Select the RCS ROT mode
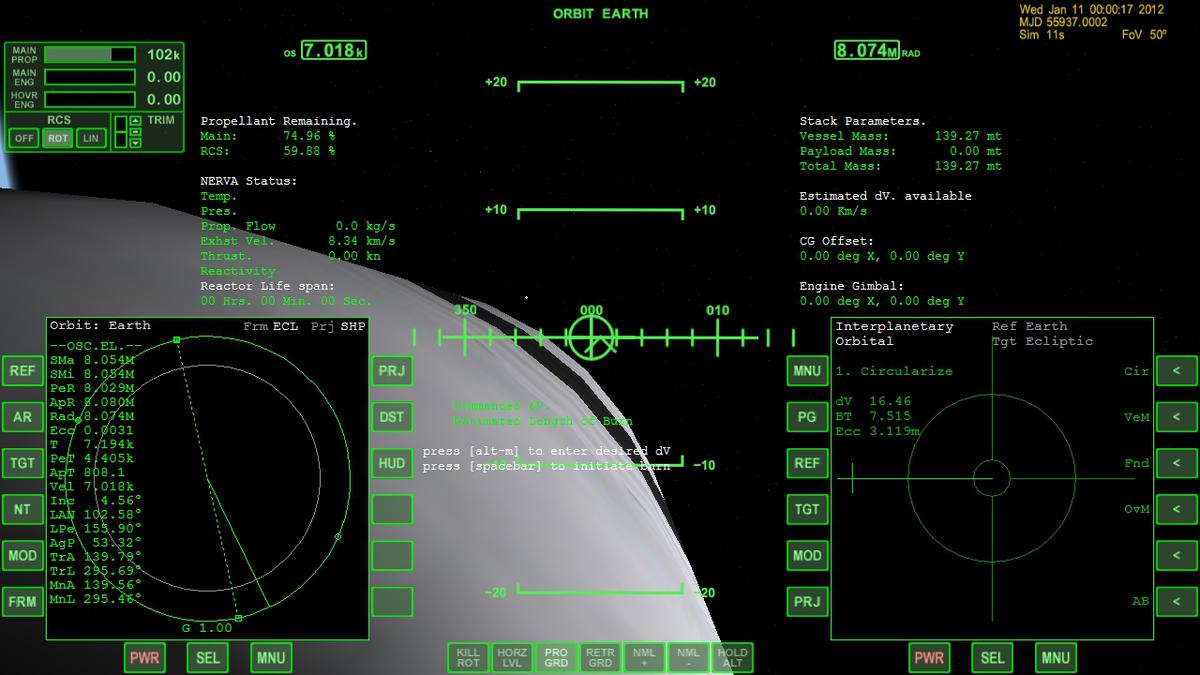The height and width of the screenshot is (675, 1200). (x=58, y=138)
